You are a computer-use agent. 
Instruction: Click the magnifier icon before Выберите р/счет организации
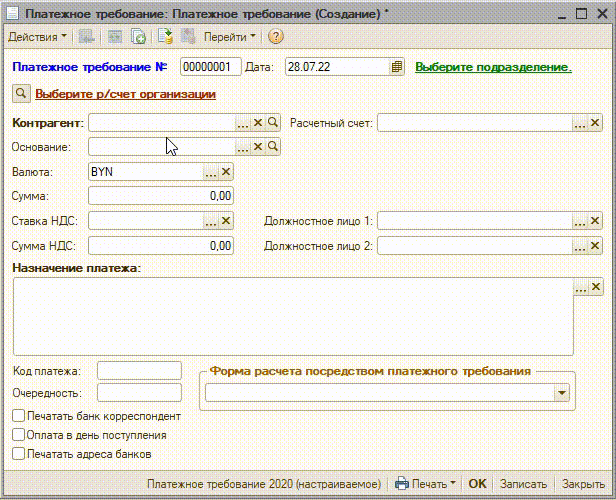(21, 94)
